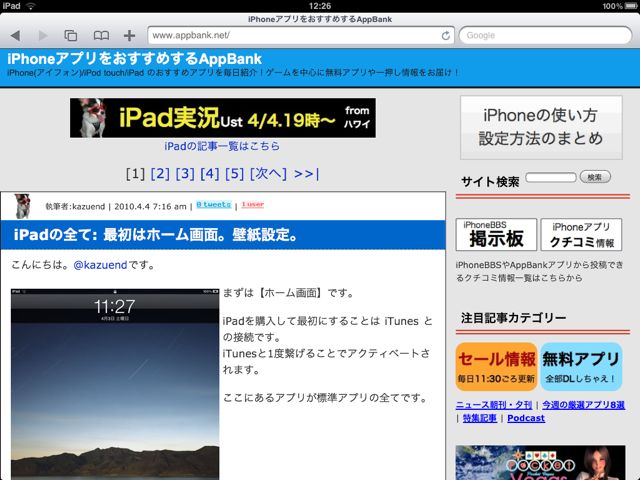The height and width of the screenshot is (480, 640).
Task: Open the iPhoneアプリ クチコミ情報 button
Action: point(581,234)
